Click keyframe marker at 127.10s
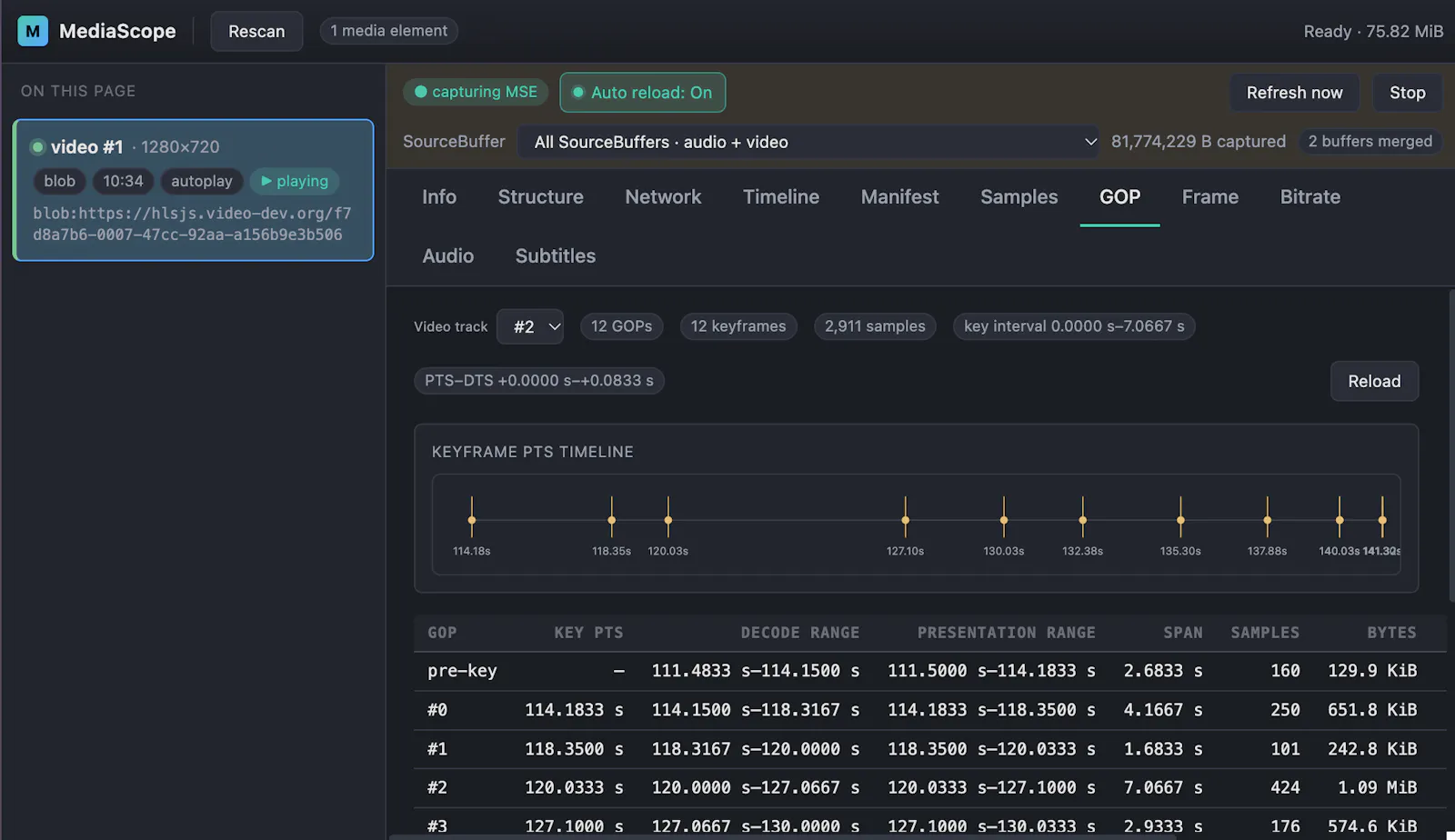Image resolution: width=1455 pixels, height=840 pixels. (906, 520)
